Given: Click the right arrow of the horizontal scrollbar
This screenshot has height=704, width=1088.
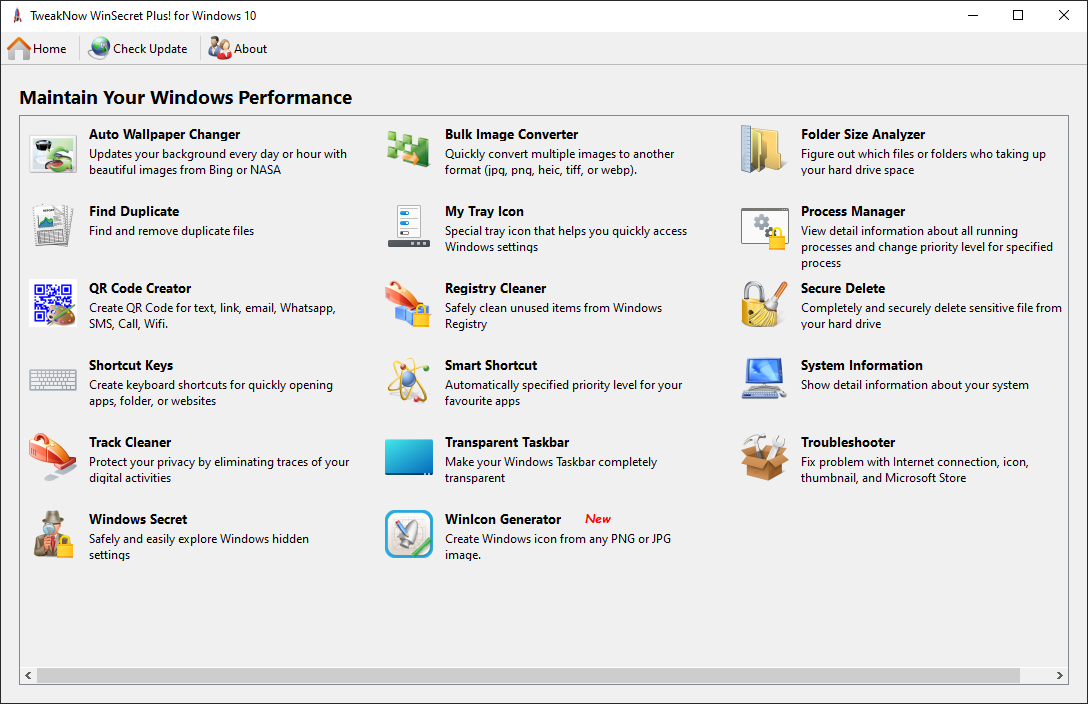Looking at the screenshot, I should tap(1062, 675).
